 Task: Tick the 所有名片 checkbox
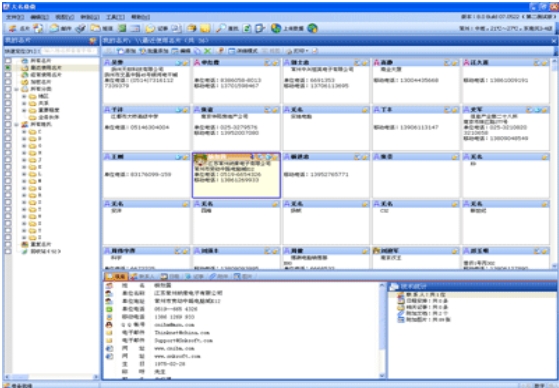coord(8,61)
